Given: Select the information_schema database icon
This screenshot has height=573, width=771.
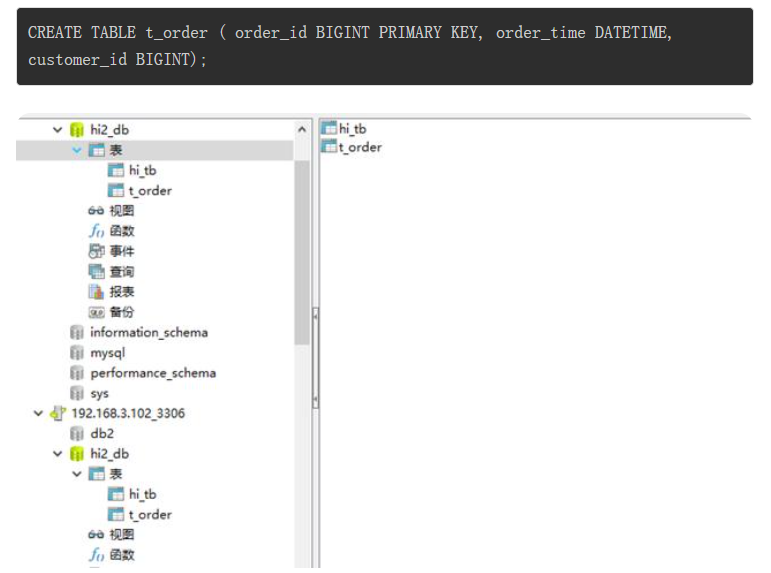Looking at the screenshot, I should tap(77, 332).
